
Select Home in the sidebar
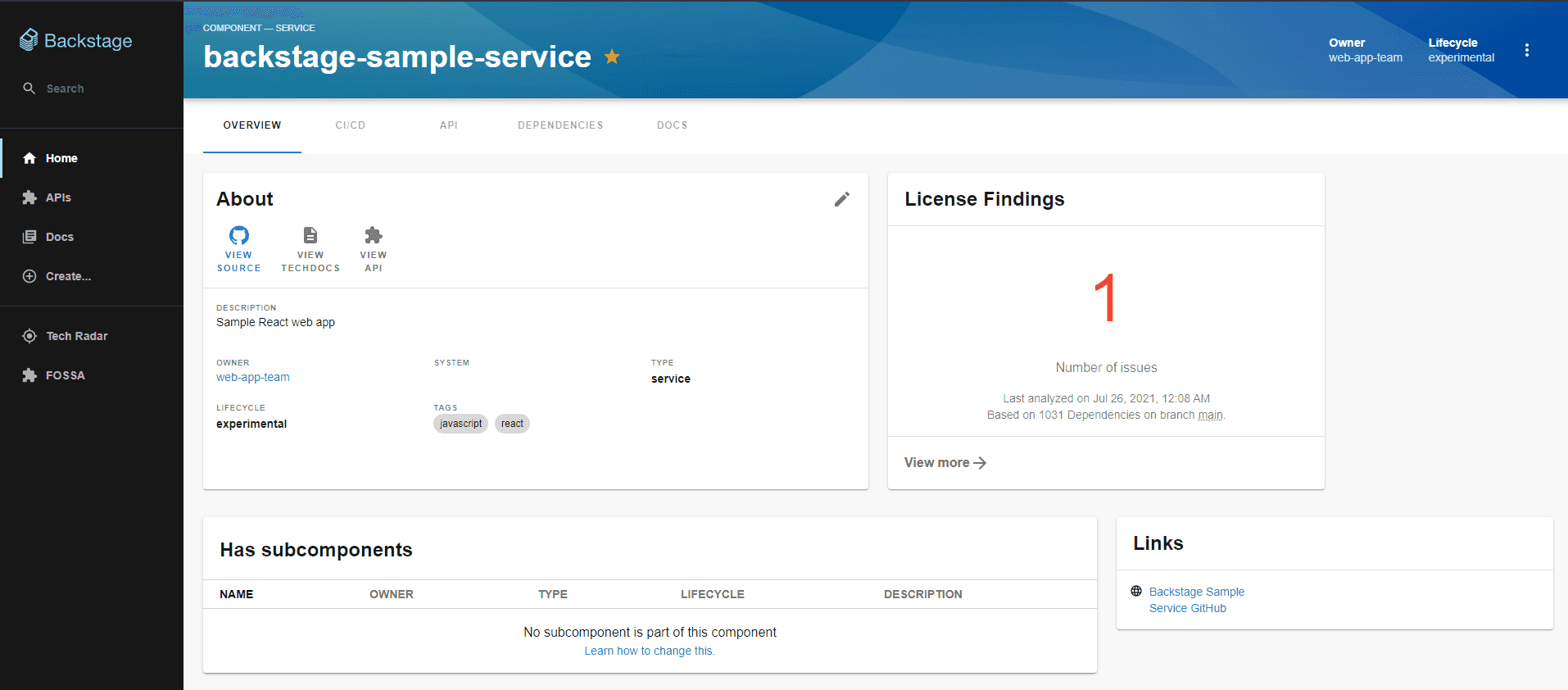pyautogui.click(x=92, y=158)
